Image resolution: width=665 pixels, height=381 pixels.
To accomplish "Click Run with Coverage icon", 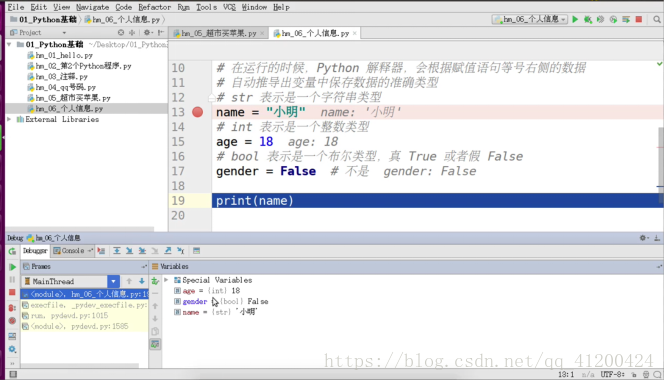I will point(600,19).
